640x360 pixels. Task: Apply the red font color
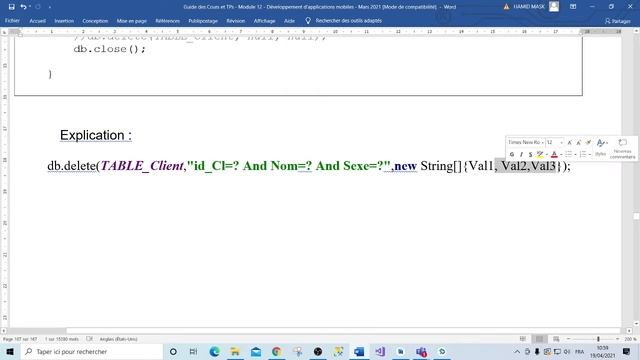(554, 154)
